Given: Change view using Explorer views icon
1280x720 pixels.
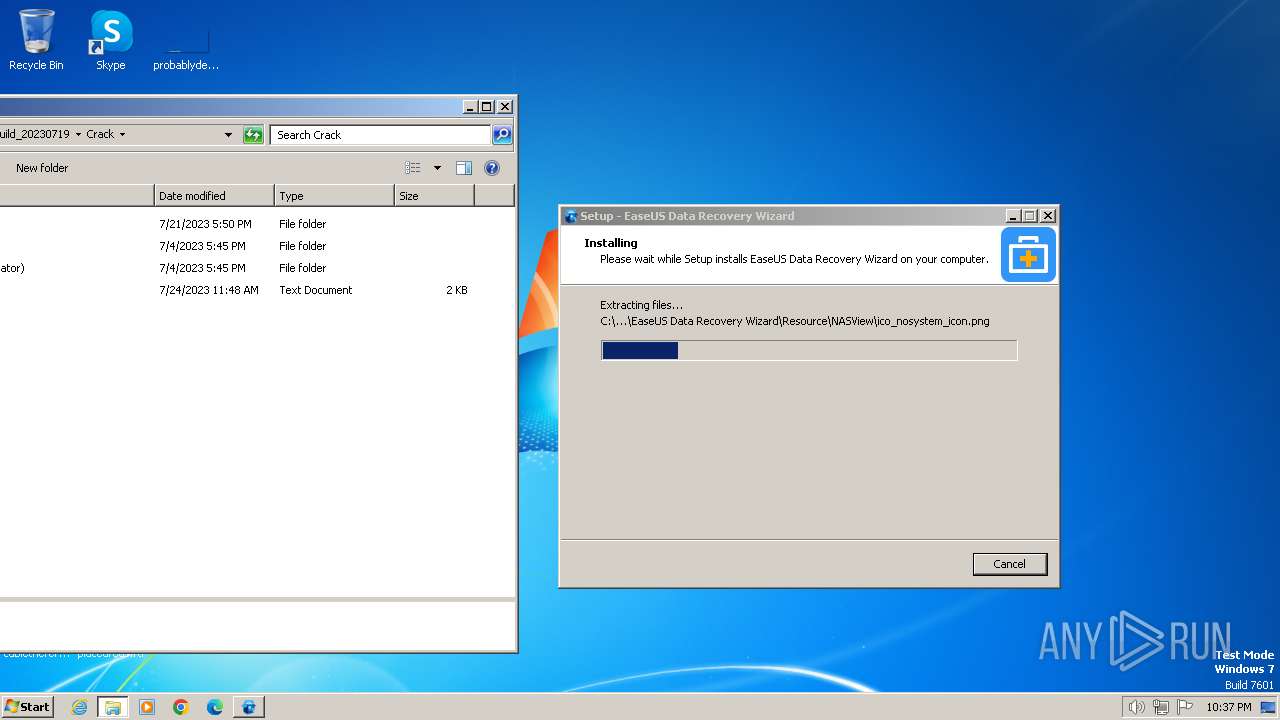Looking at the screenshot, I should 413,168.
